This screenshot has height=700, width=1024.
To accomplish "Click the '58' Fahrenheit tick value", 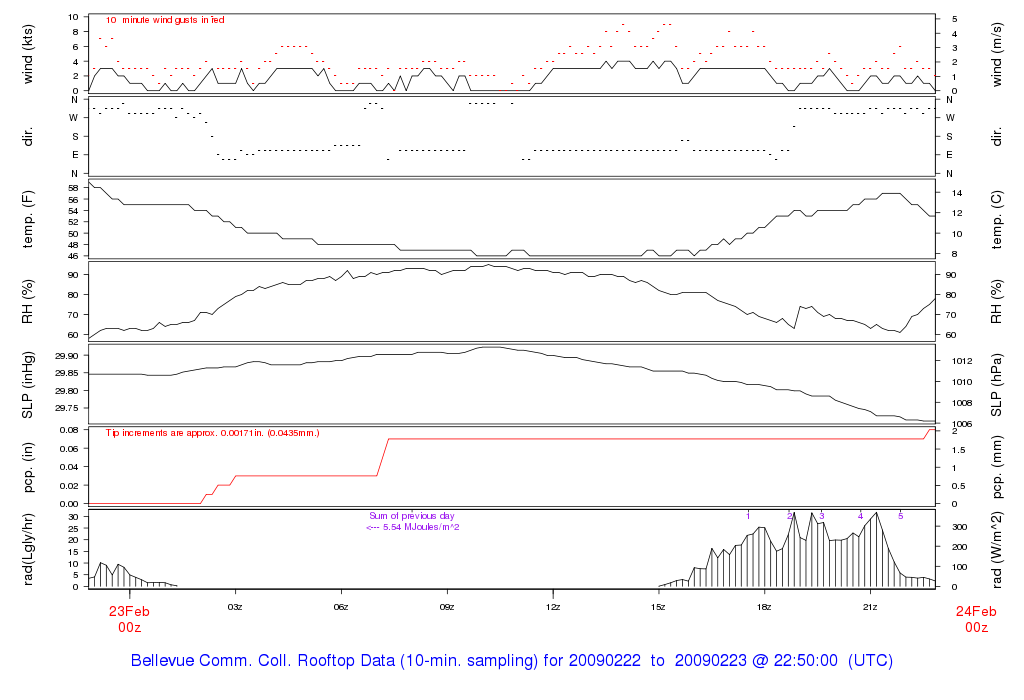I will coord(74,188).
